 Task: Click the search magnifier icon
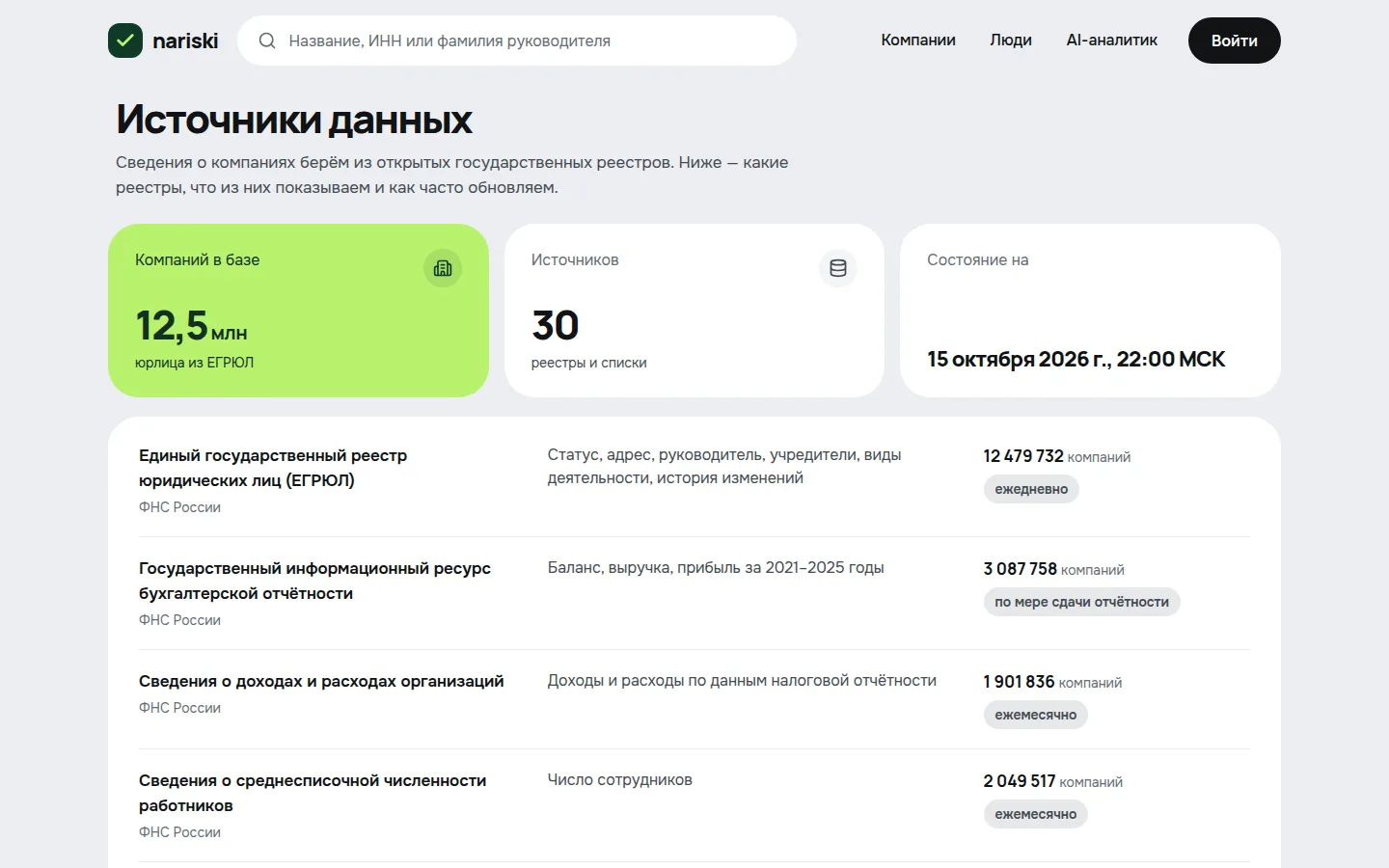pos(267,41)
